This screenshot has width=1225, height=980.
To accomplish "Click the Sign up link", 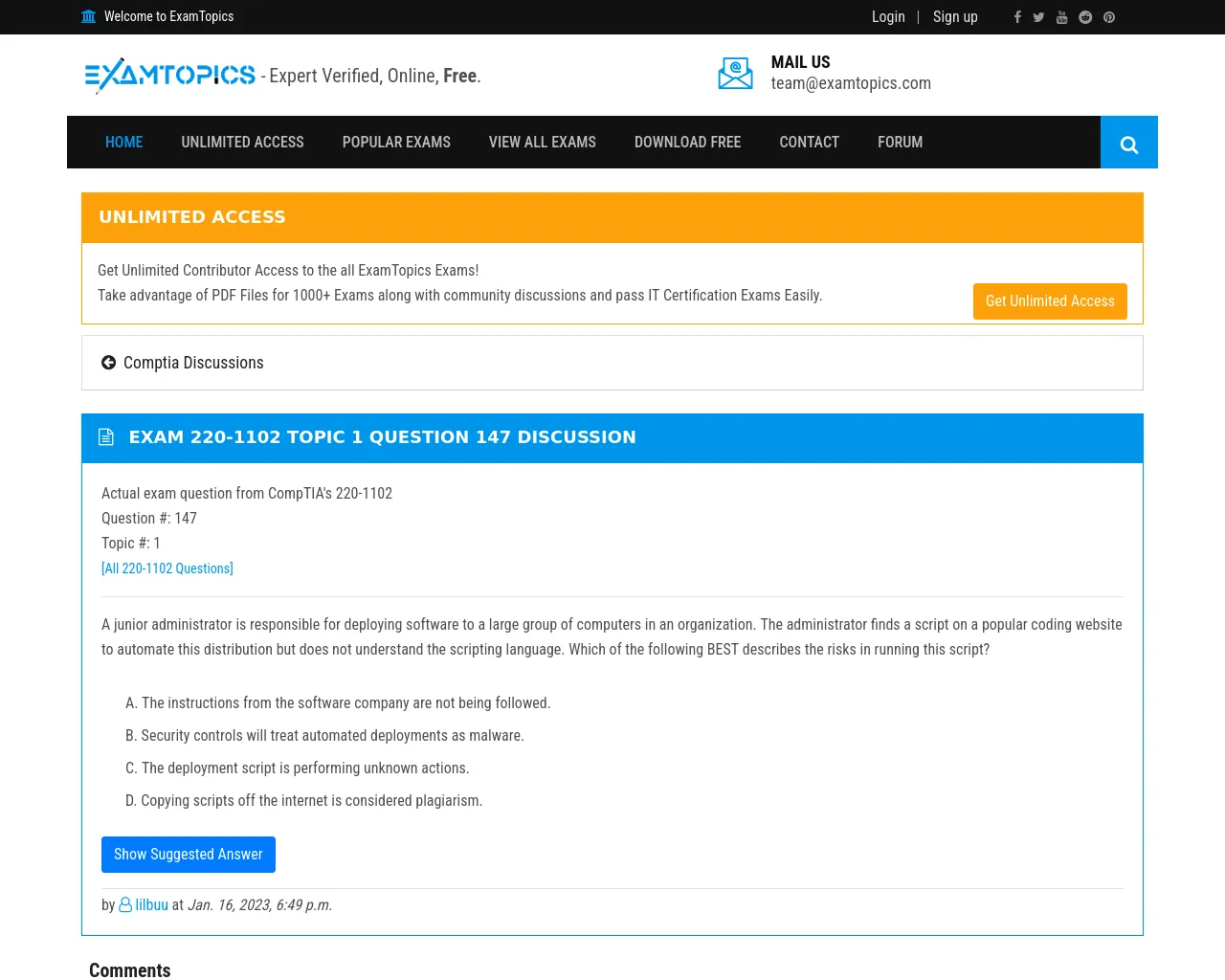I will [x=955, y=17].
